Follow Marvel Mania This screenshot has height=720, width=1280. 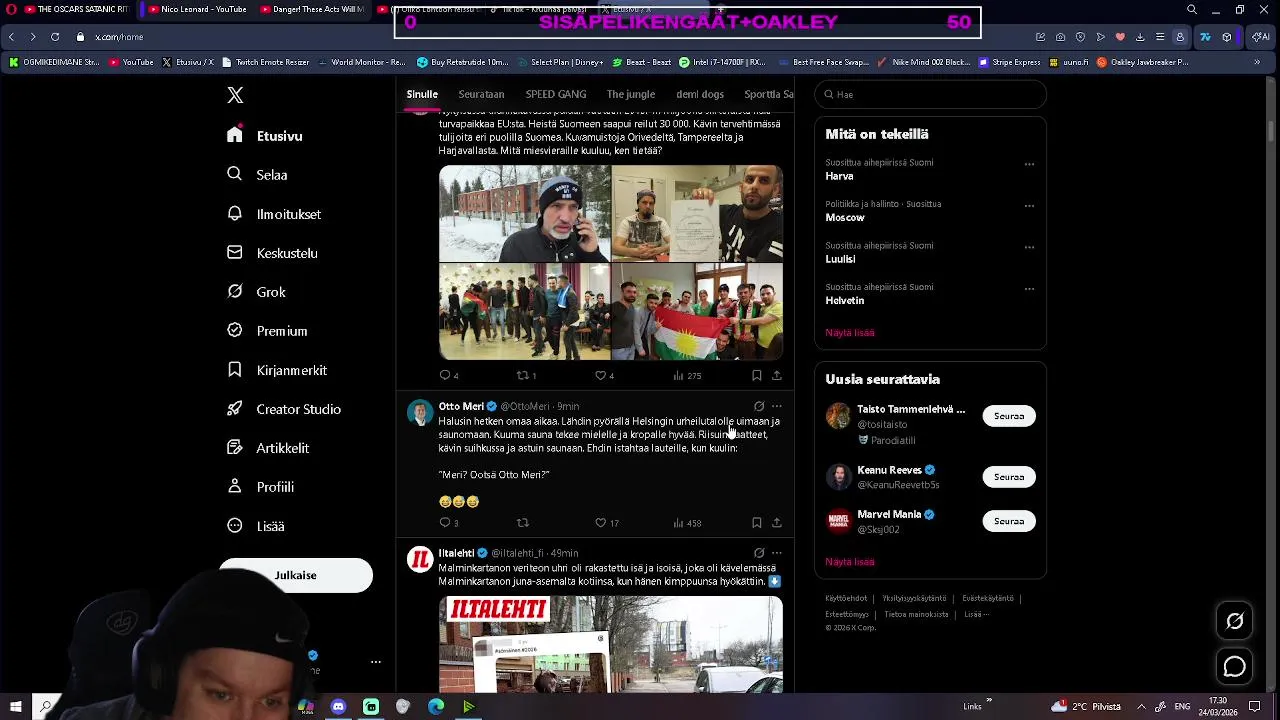point(1008,521)
